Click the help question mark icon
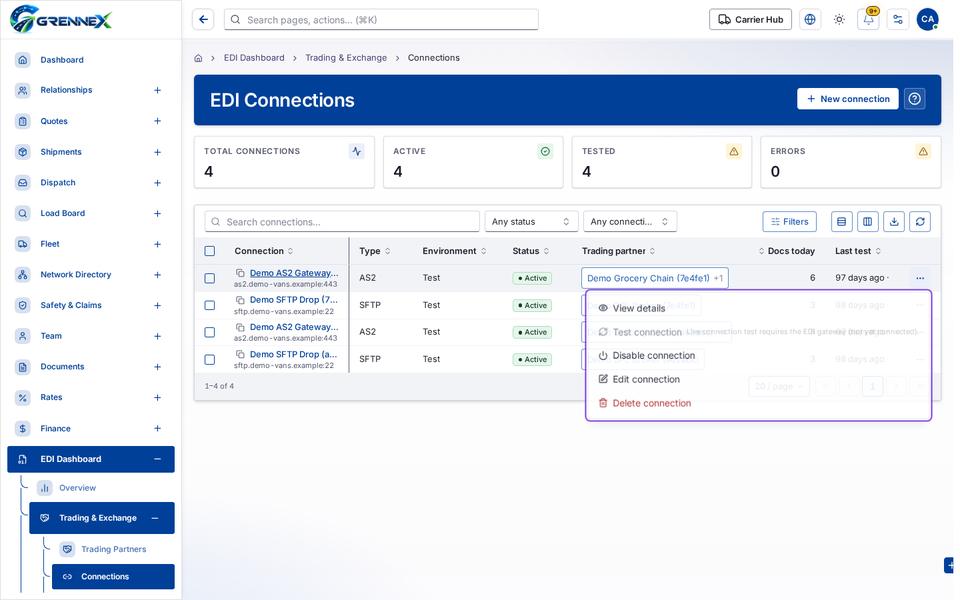 pos(915,99)
